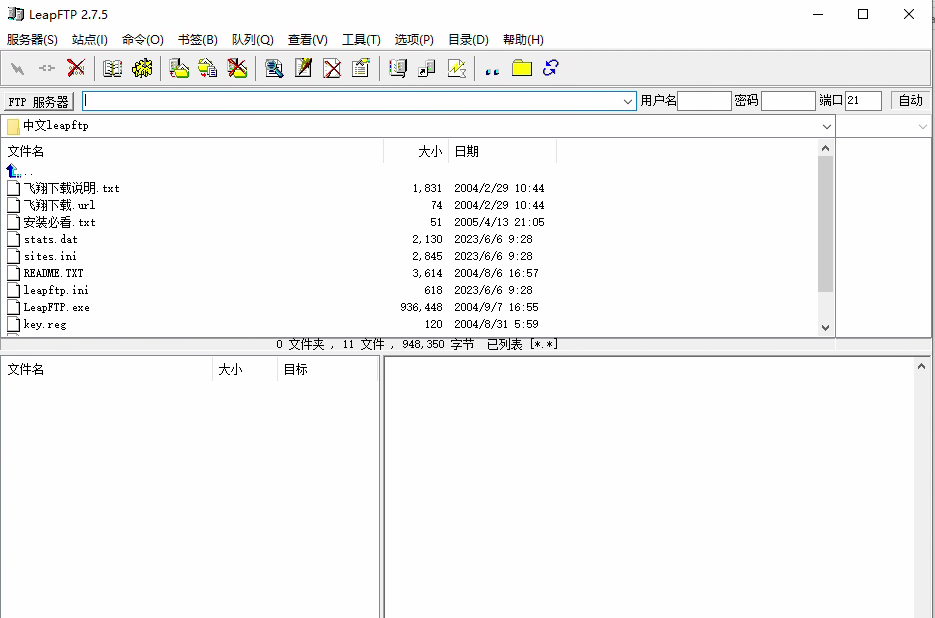Click the 自动 button
Viewport: 935px width, 618px height.
[911, 101]
